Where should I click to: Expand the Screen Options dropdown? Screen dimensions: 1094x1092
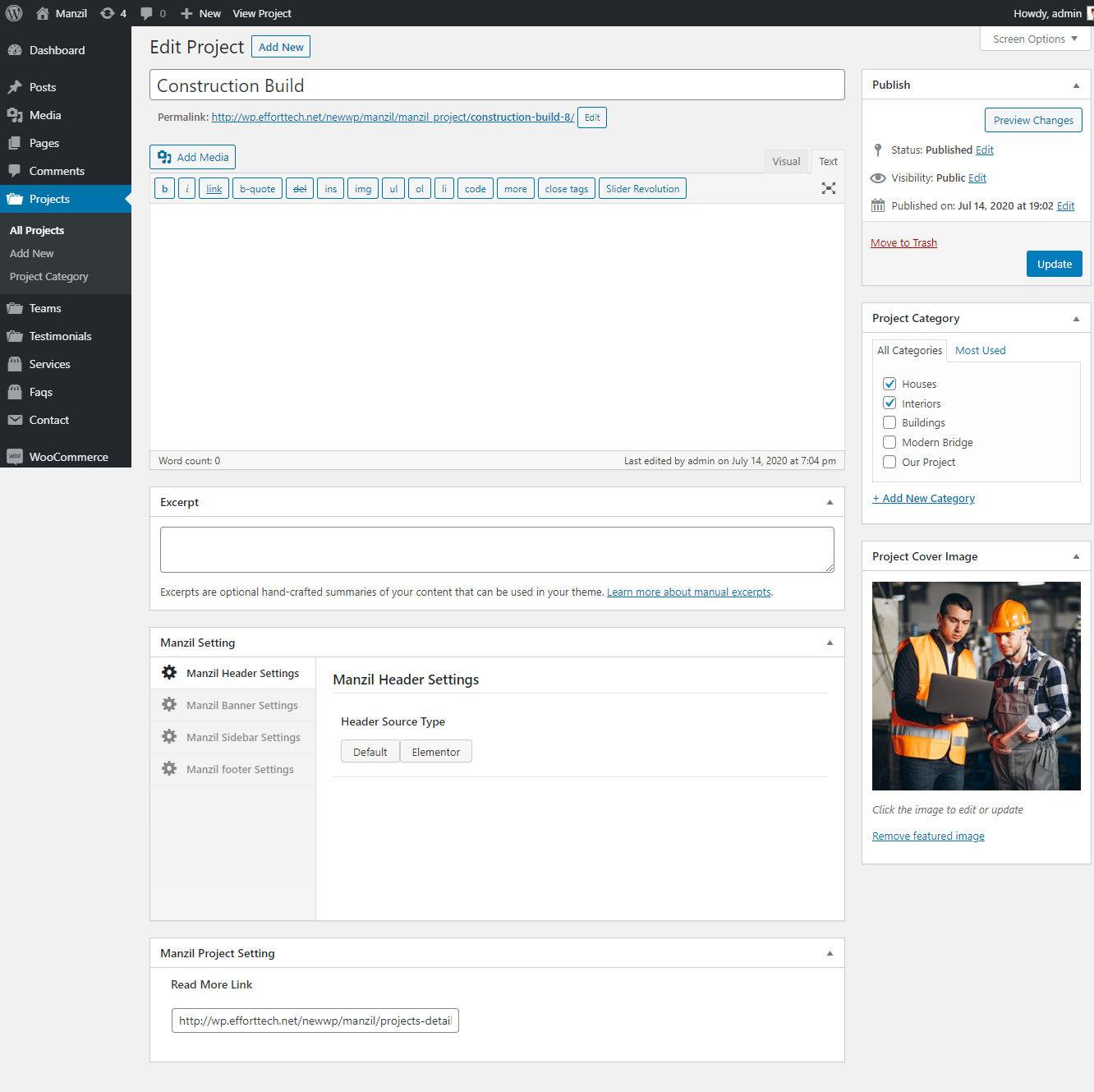tap(1035, 39)
